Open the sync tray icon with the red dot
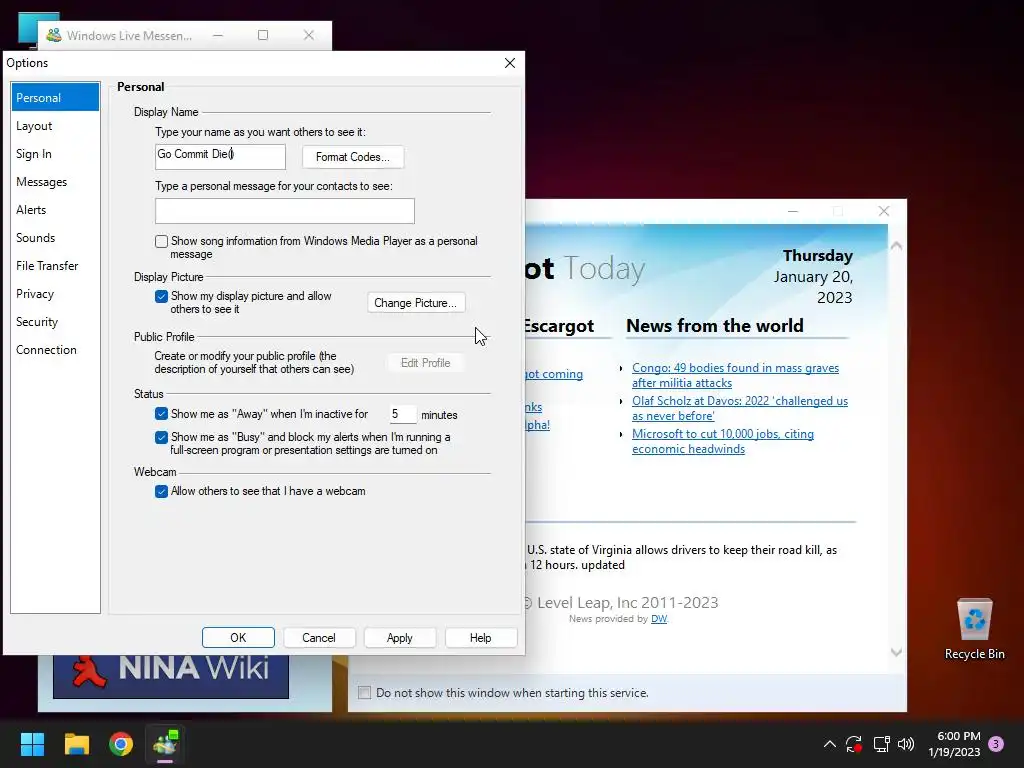The image size is (1024, 768). pos(854,744)
